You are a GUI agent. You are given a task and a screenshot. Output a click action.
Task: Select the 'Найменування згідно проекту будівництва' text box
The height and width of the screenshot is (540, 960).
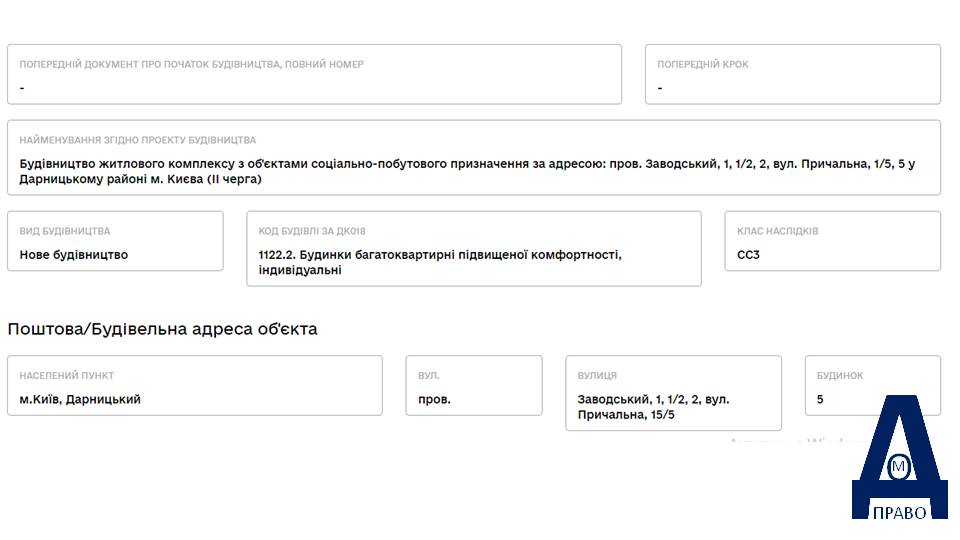point(474,158)
